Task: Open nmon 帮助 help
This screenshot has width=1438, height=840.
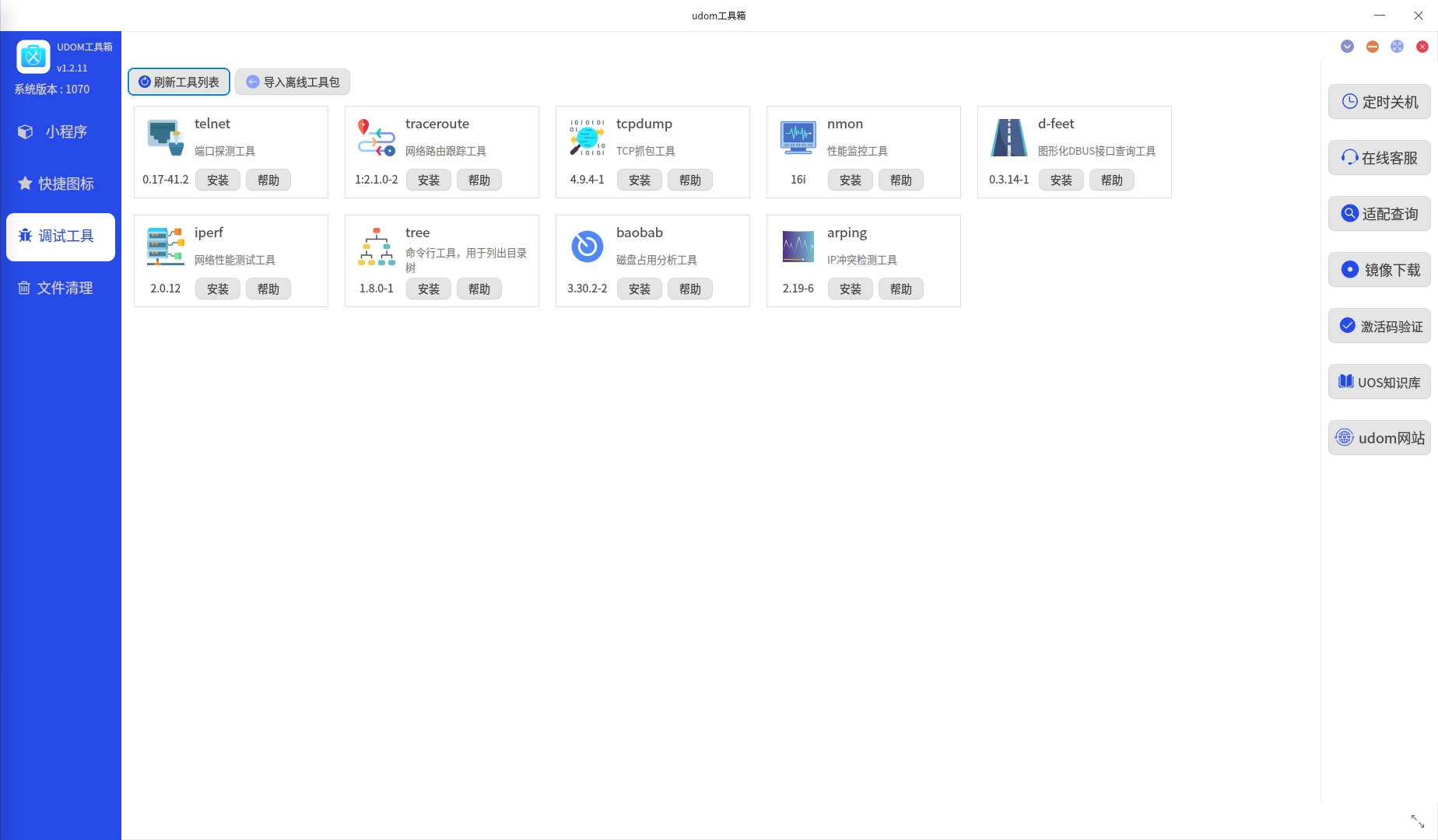Action: (901, 180)
